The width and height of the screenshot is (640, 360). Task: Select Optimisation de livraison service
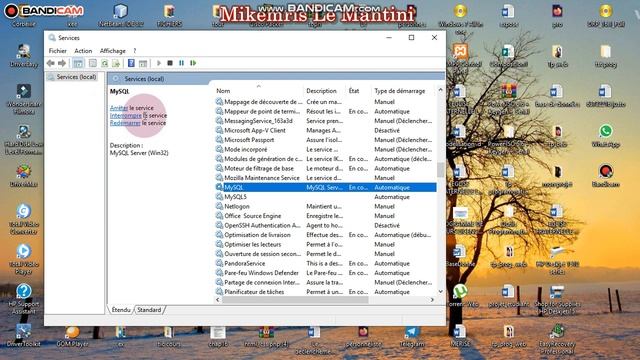[325, 235]
